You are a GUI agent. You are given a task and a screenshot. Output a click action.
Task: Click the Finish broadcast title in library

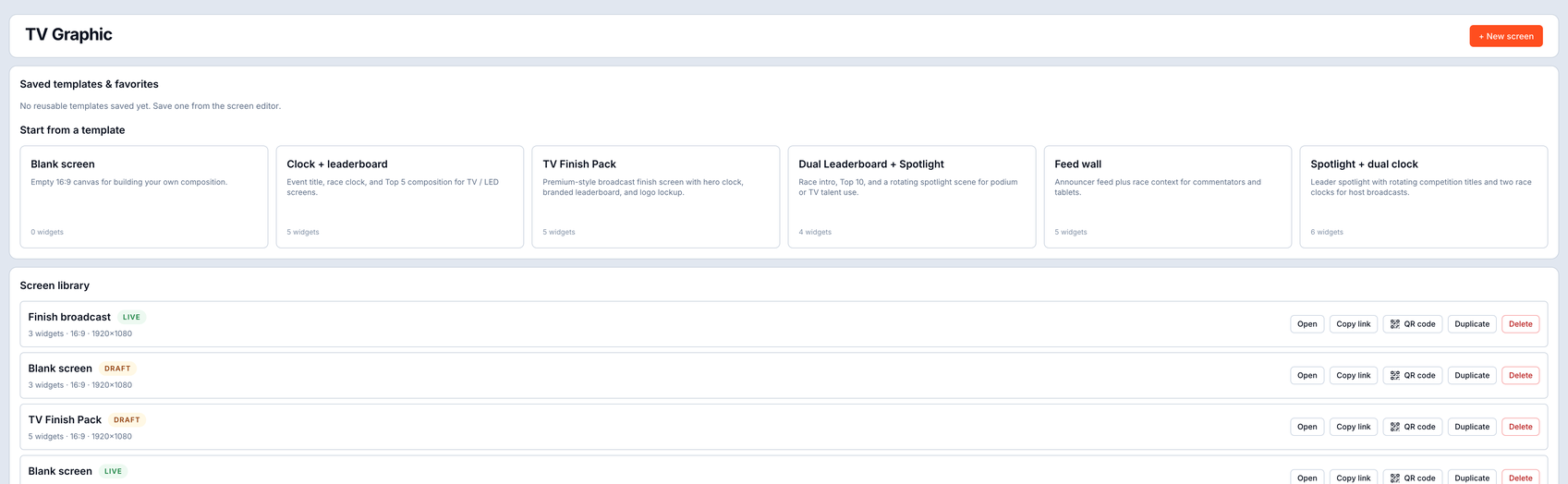69,317
